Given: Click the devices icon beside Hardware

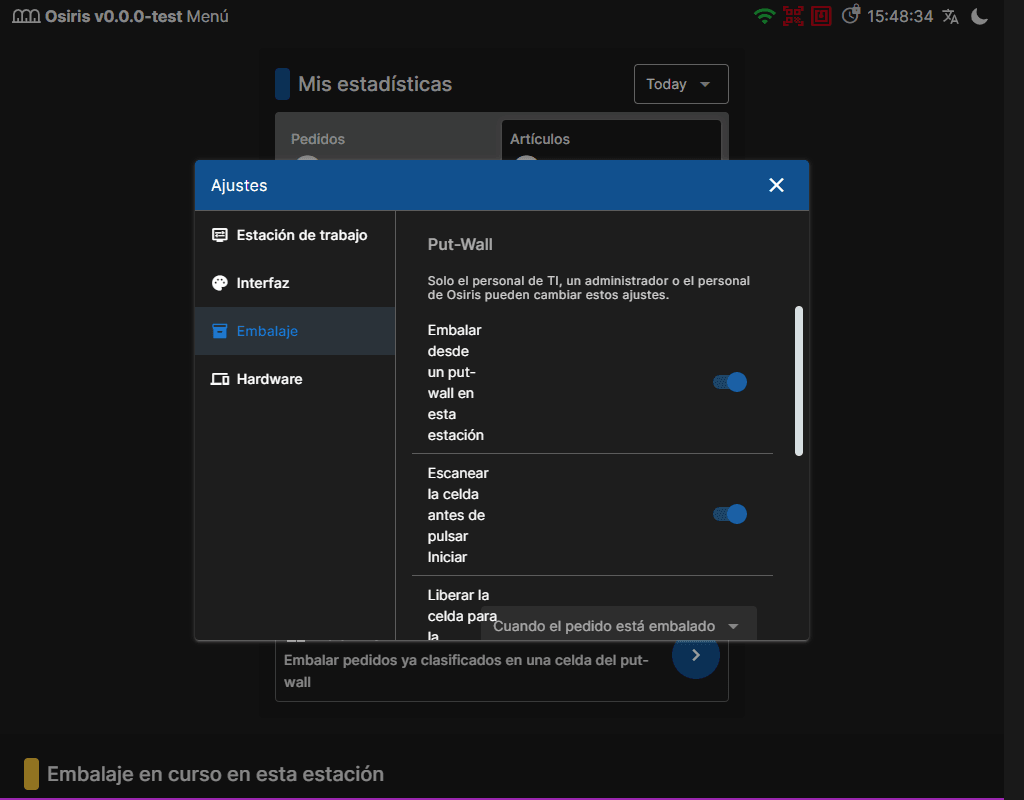Looking at the screenshot, I should pyautogui.click(x=219, y=379).
